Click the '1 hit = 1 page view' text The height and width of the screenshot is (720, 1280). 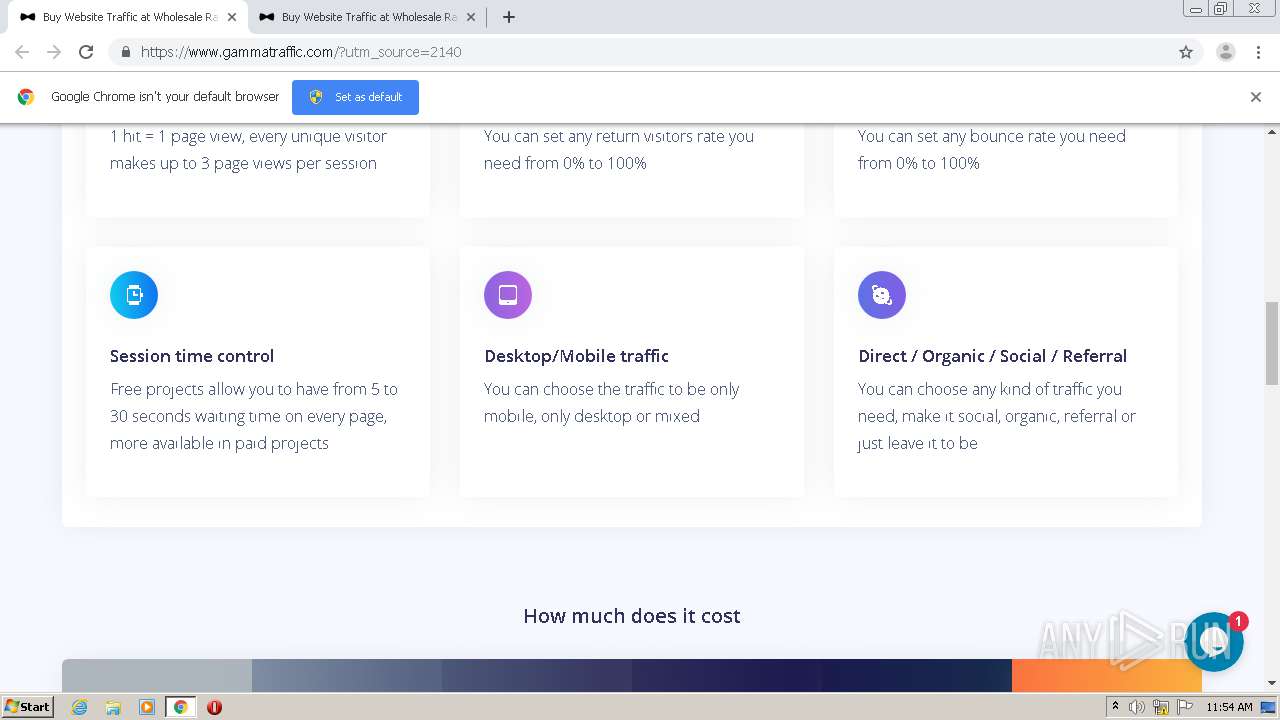[x=248, y=150]
